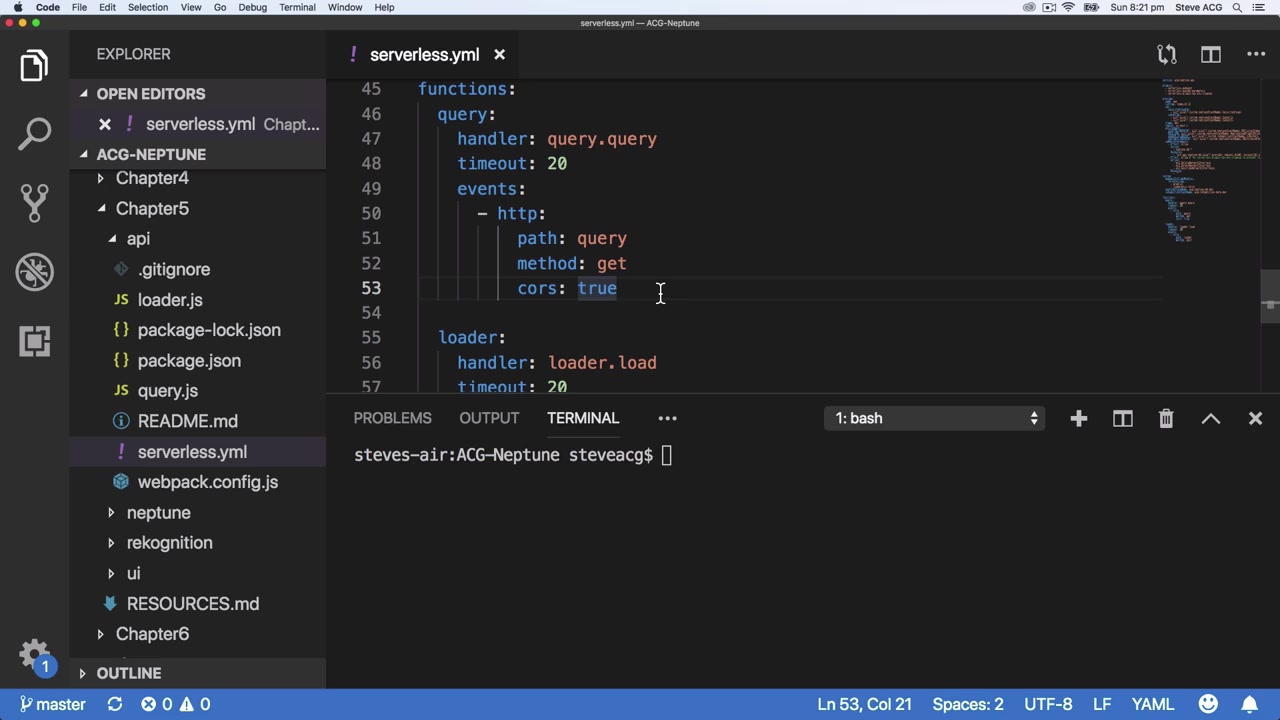Maximize terminal panel with up chevron

click(1210, 419)
